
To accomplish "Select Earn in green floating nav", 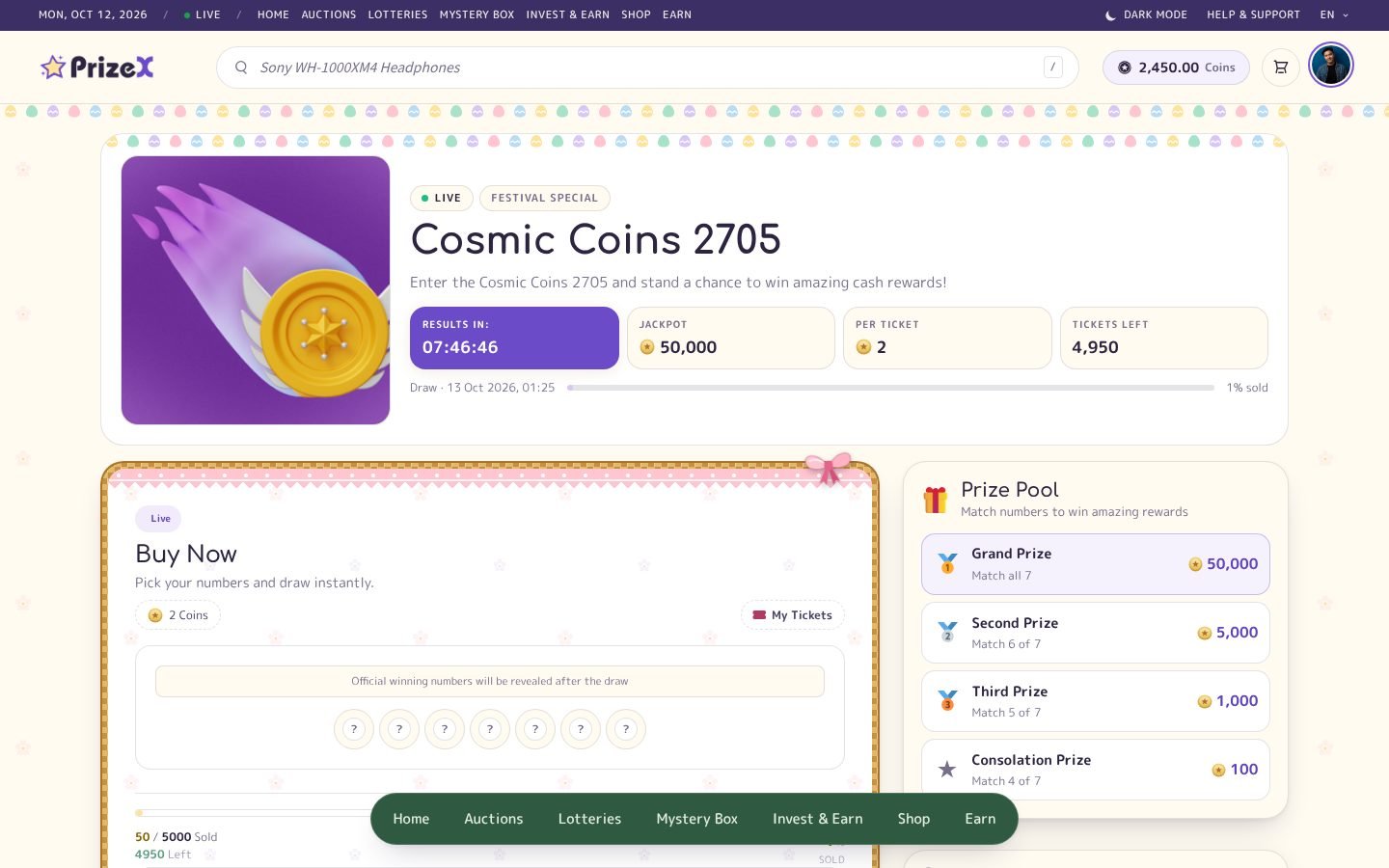I will [980, 819].
